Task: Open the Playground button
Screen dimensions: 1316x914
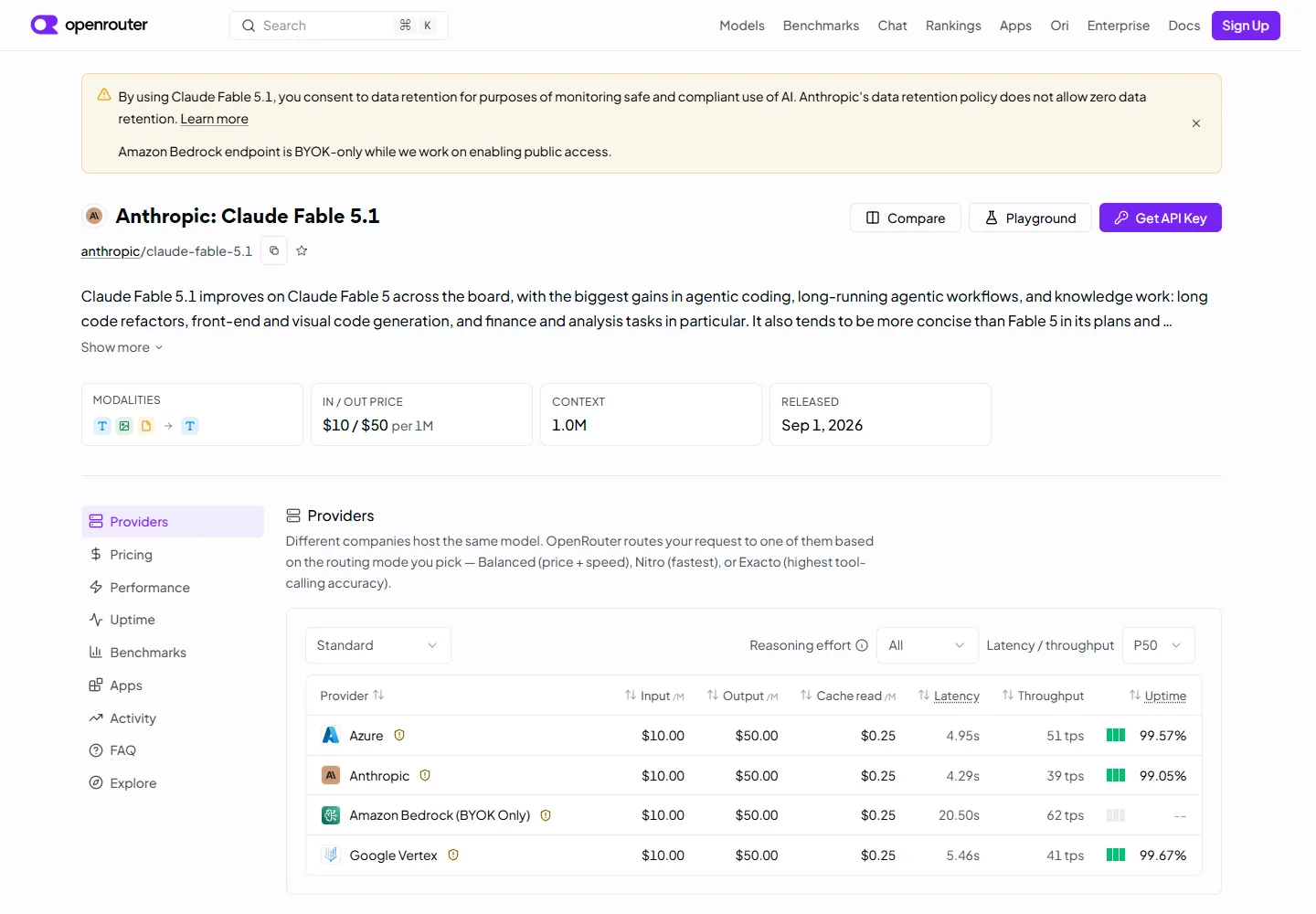Action: click(1030, 218)
